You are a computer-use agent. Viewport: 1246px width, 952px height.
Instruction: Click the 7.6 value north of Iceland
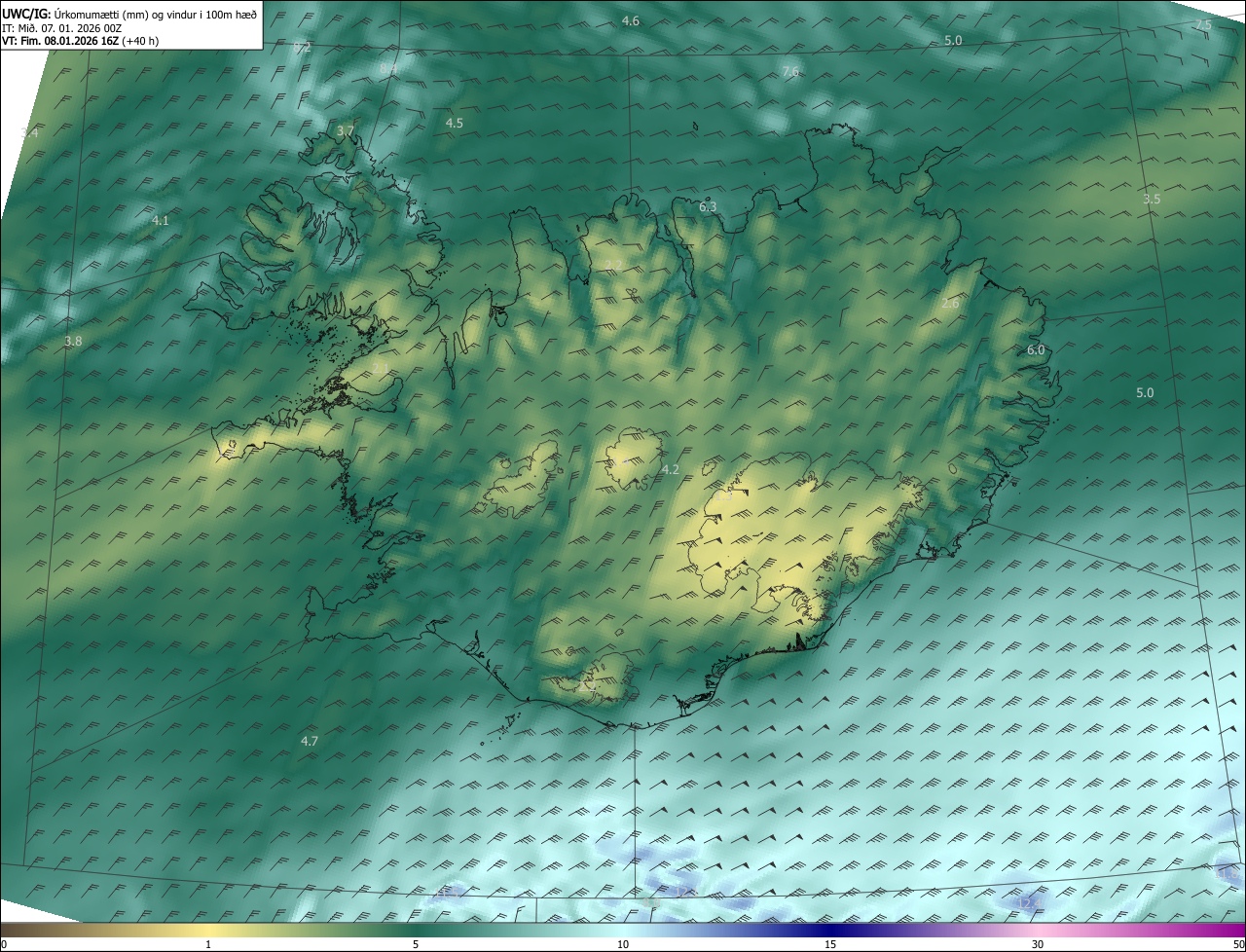(x=790, y=72)
